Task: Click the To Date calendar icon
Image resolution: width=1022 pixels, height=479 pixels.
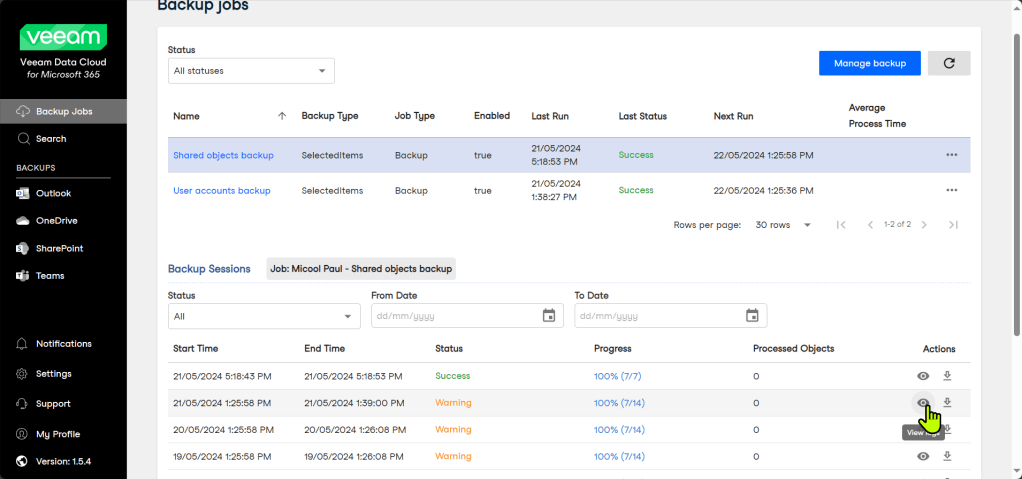Action: coord(752,316)
